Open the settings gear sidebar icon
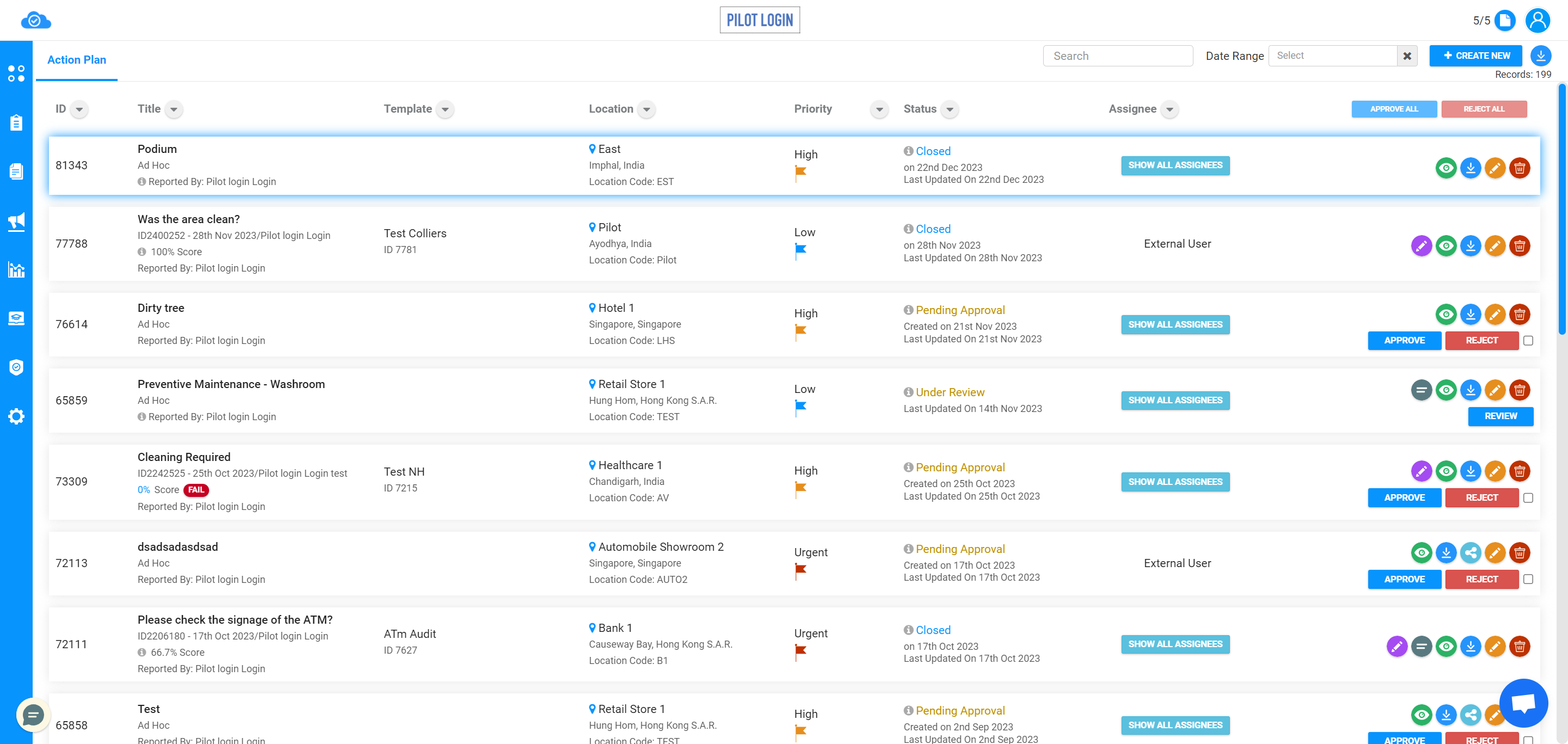1568x744 pixels. tap(16, 416)
